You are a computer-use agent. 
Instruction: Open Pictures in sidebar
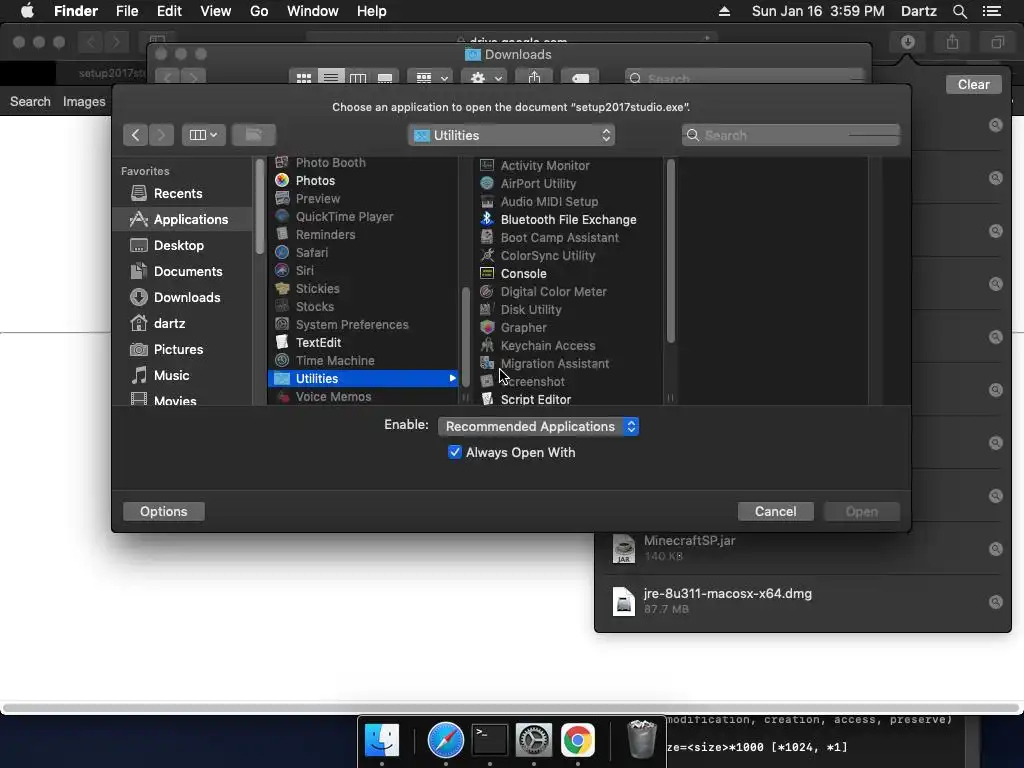178,350
